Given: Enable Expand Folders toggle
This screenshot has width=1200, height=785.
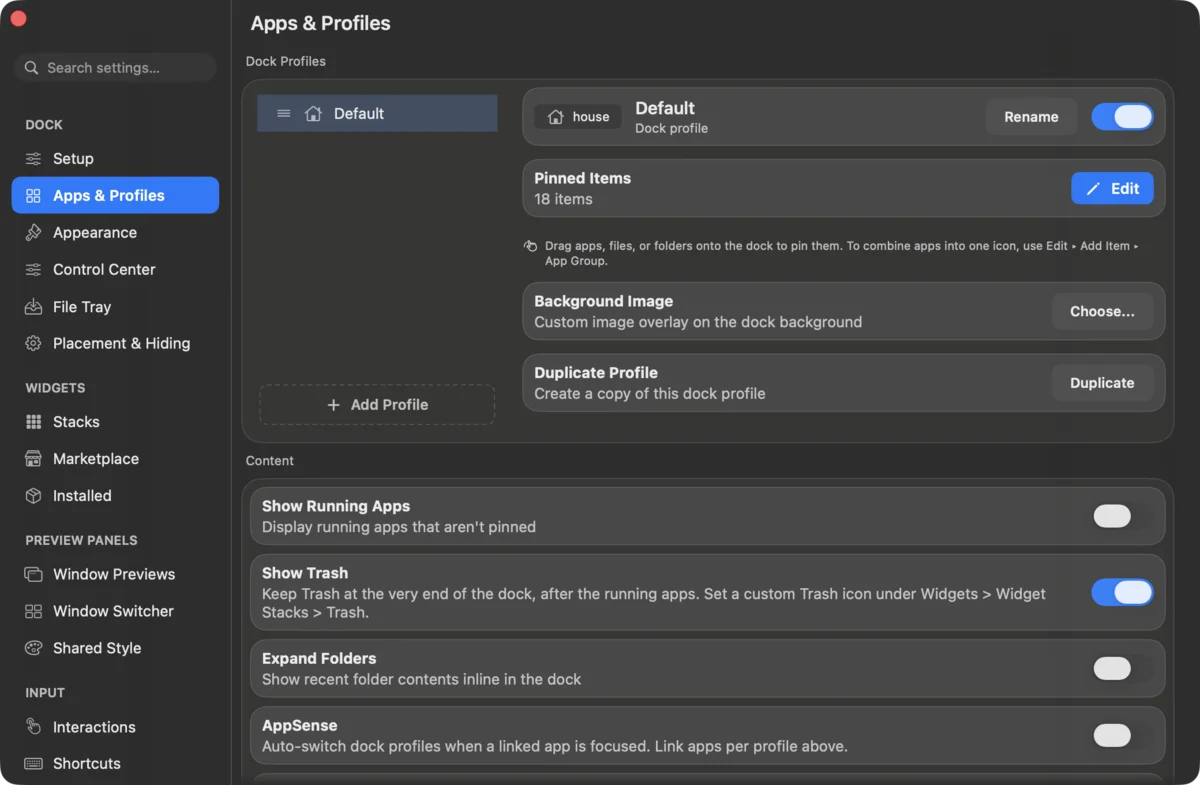Looking at the screenshot, I should click(1122, 669).
